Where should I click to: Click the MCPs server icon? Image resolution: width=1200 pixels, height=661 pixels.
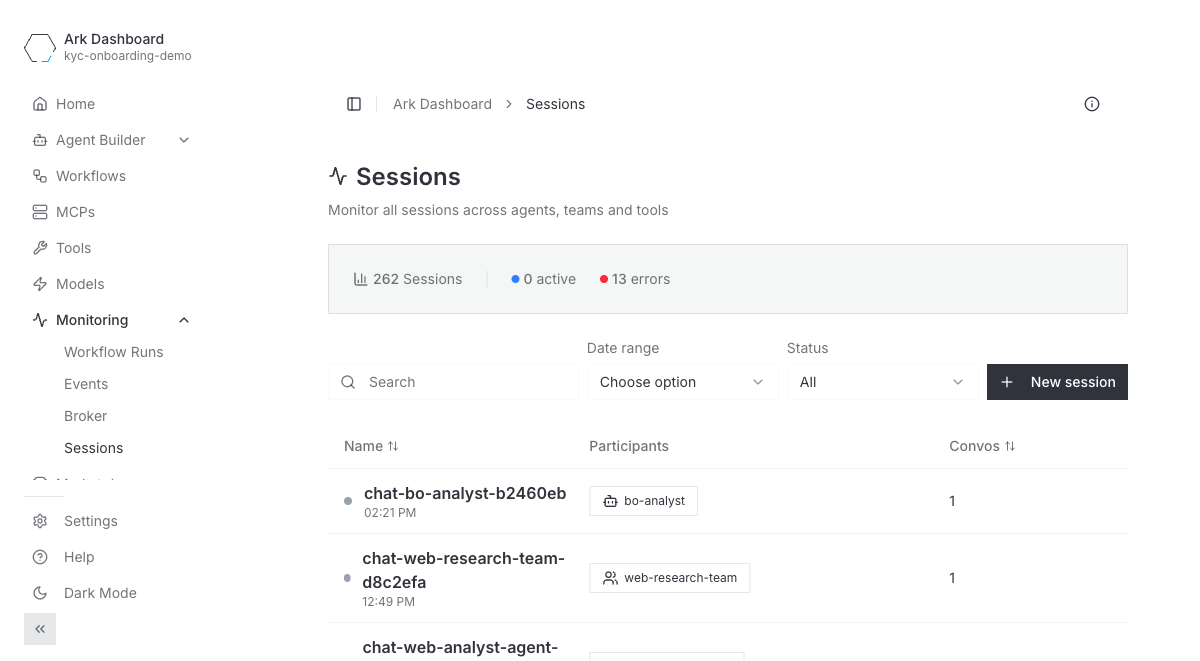click(x=40, y=212)
